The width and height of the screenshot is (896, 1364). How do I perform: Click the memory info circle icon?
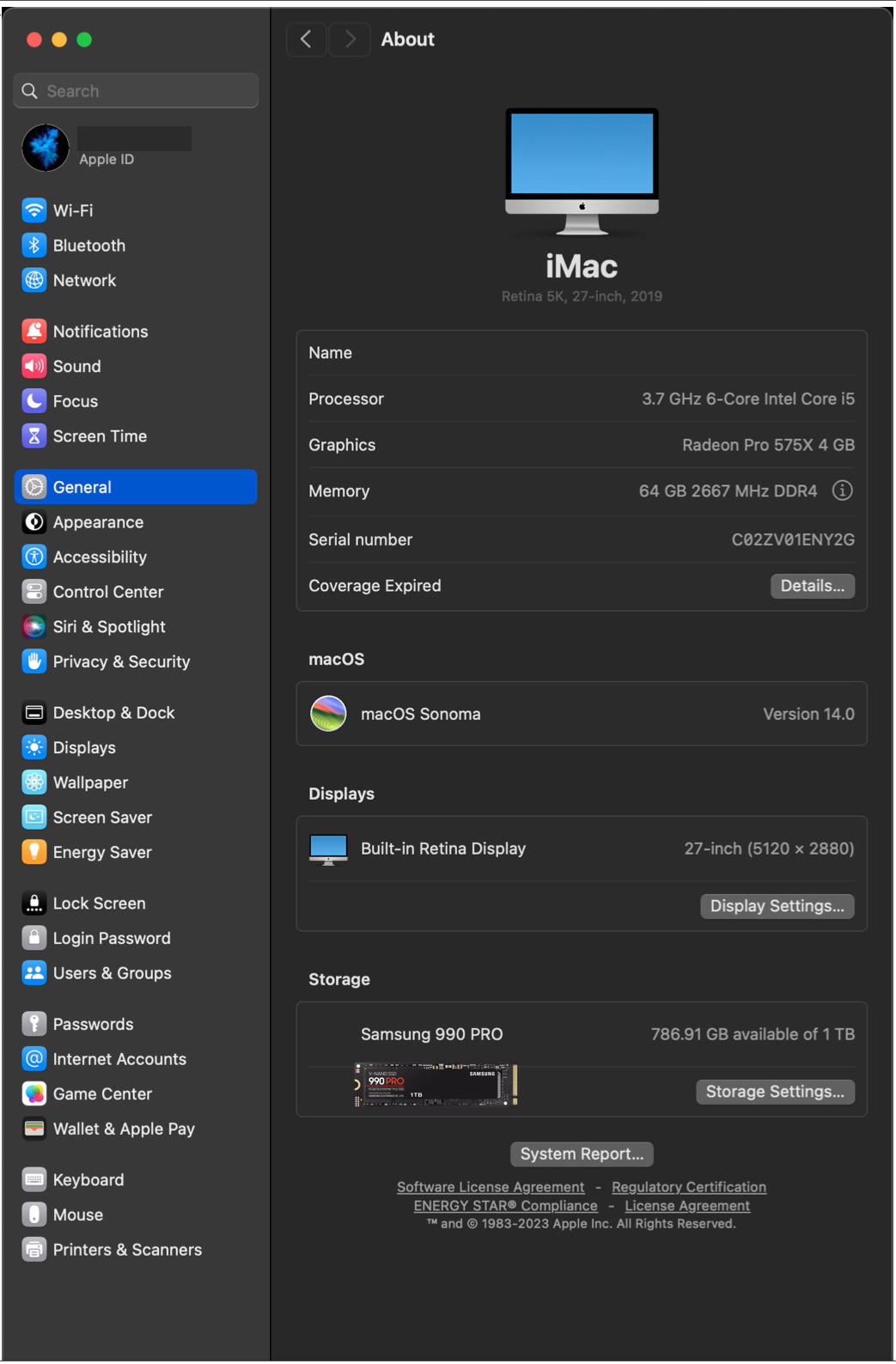pos(842,490)
